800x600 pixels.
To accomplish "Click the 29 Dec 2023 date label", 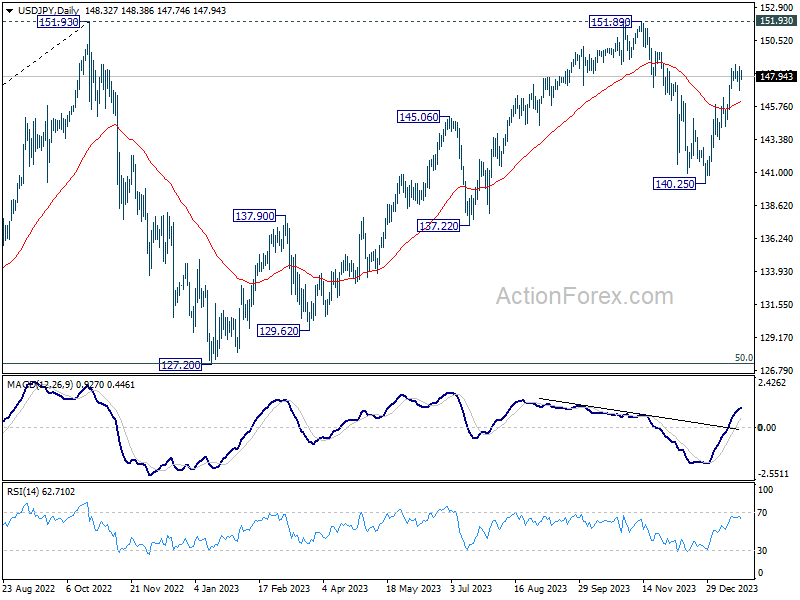I will tap(732, 588).
